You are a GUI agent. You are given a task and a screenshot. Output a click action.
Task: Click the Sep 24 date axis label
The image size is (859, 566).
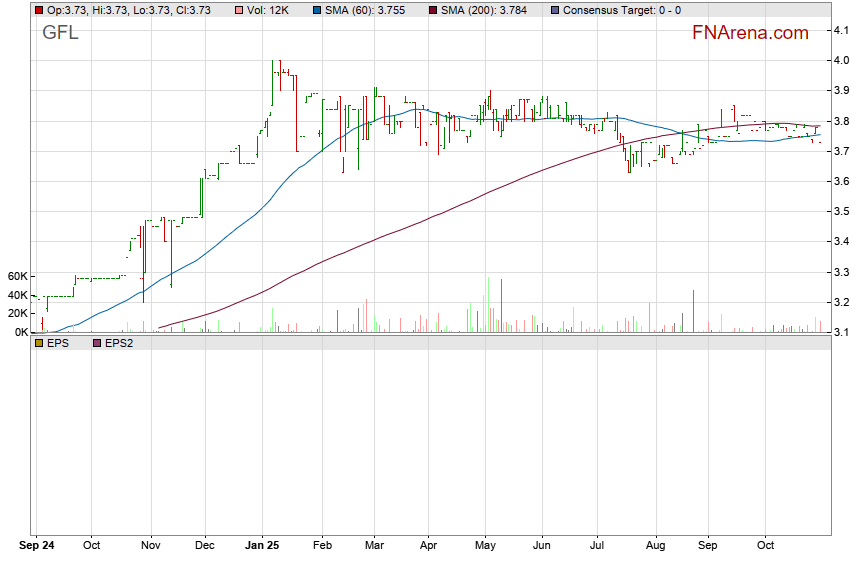point(37,546)
